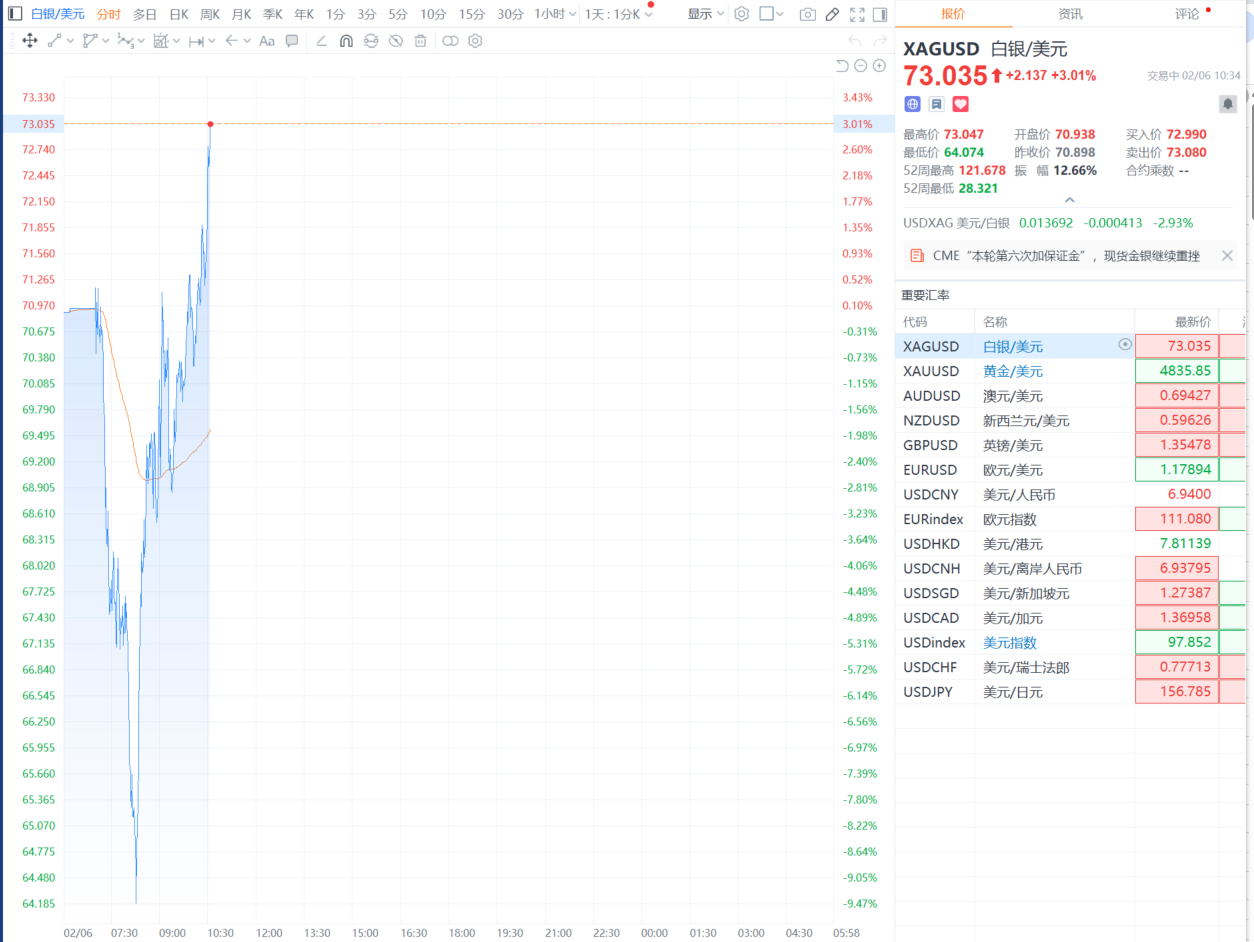Screen dimensions: 1254x942
Task: Select the move/crosshair cursor tool
Action: point(29,41)
